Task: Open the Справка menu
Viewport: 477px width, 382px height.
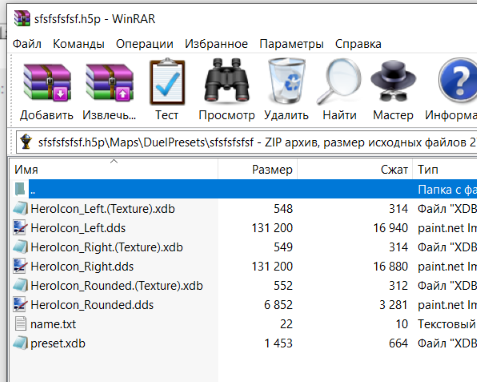Action: [x=358, y=44]
